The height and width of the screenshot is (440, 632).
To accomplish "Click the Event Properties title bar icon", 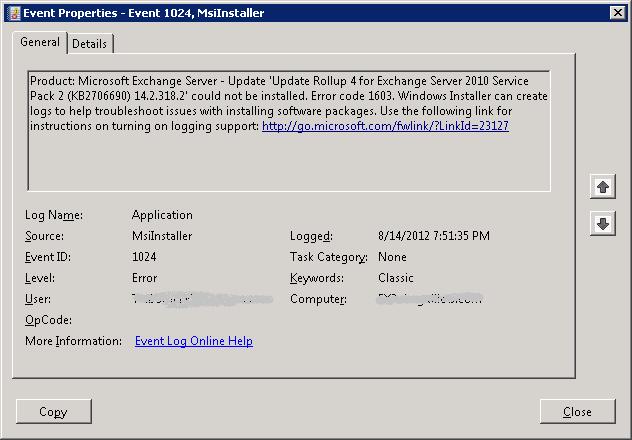I will 14,13.
